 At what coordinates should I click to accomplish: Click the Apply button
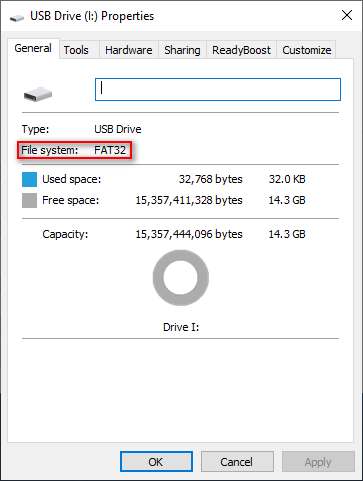coord(318,462)
